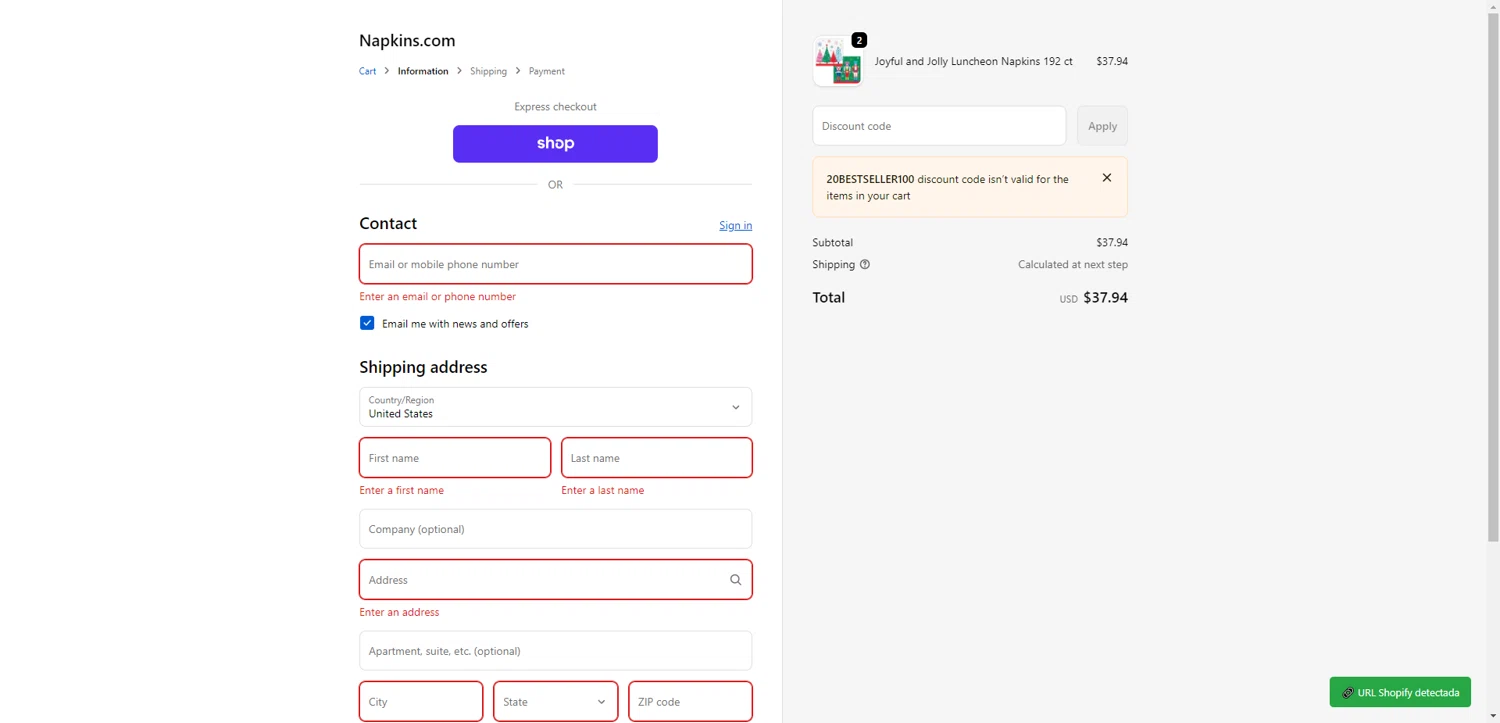Dismiss the invalid discount code message
The height and width of the screenshot is (723, 1500).
tap(1106, 178)
